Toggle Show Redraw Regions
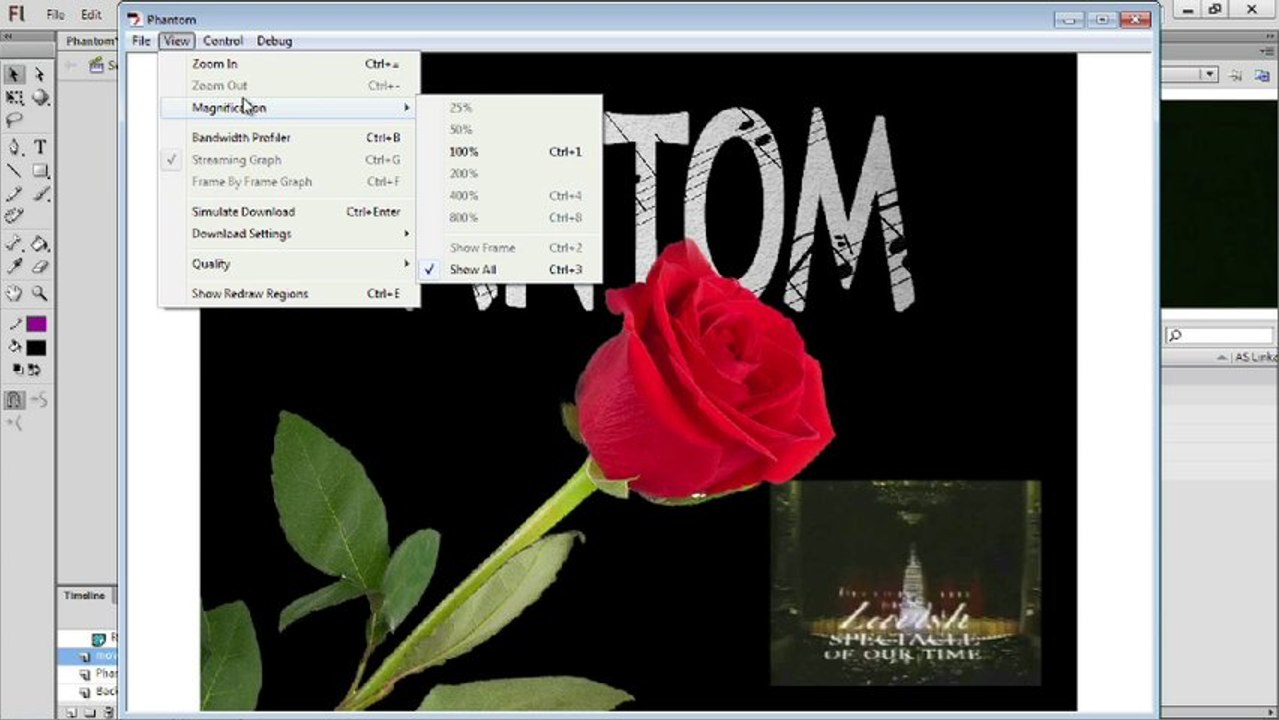 coord(289,294)
